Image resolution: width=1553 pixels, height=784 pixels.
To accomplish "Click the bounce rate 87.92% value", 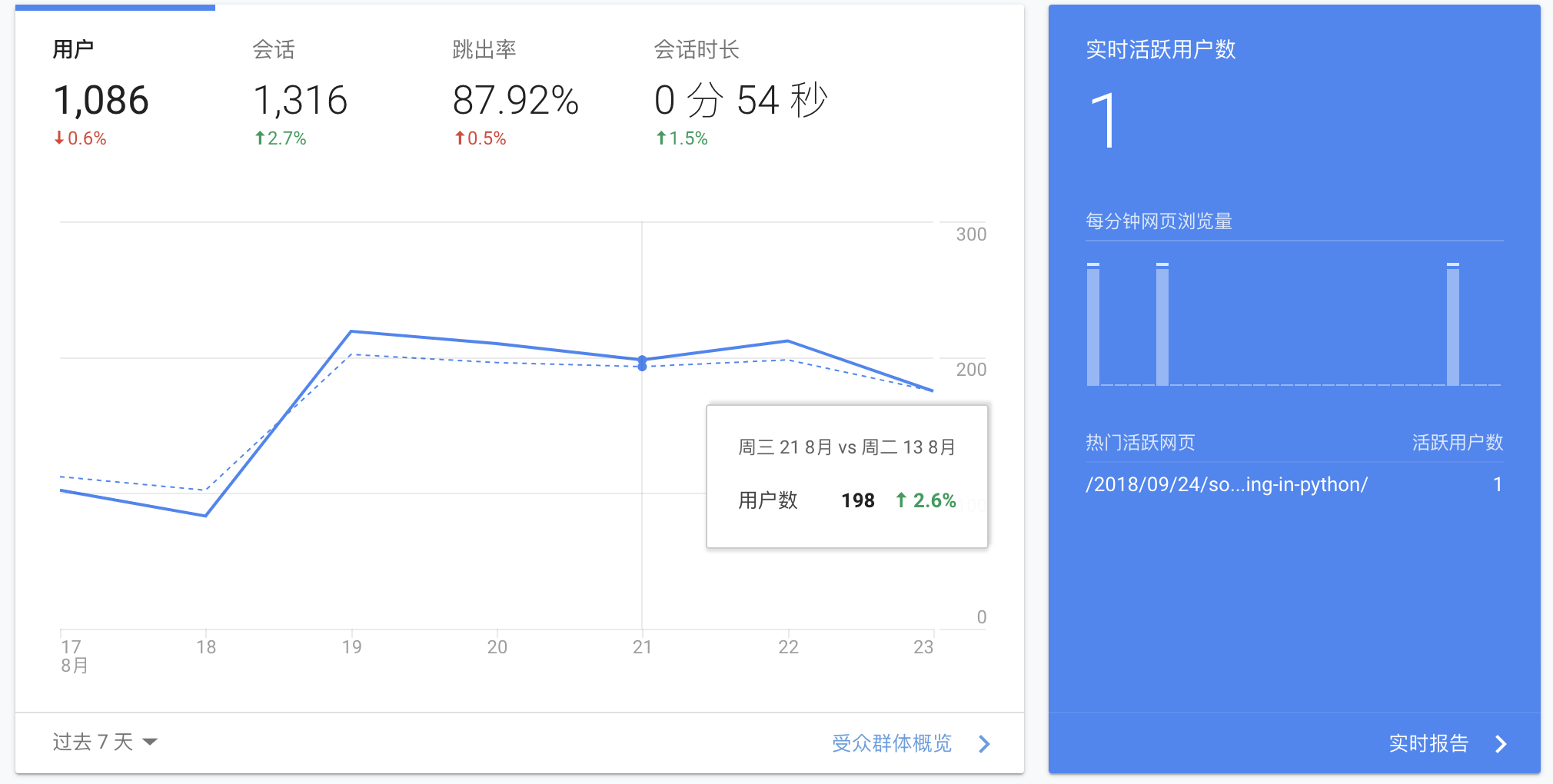I will (515, 101).
